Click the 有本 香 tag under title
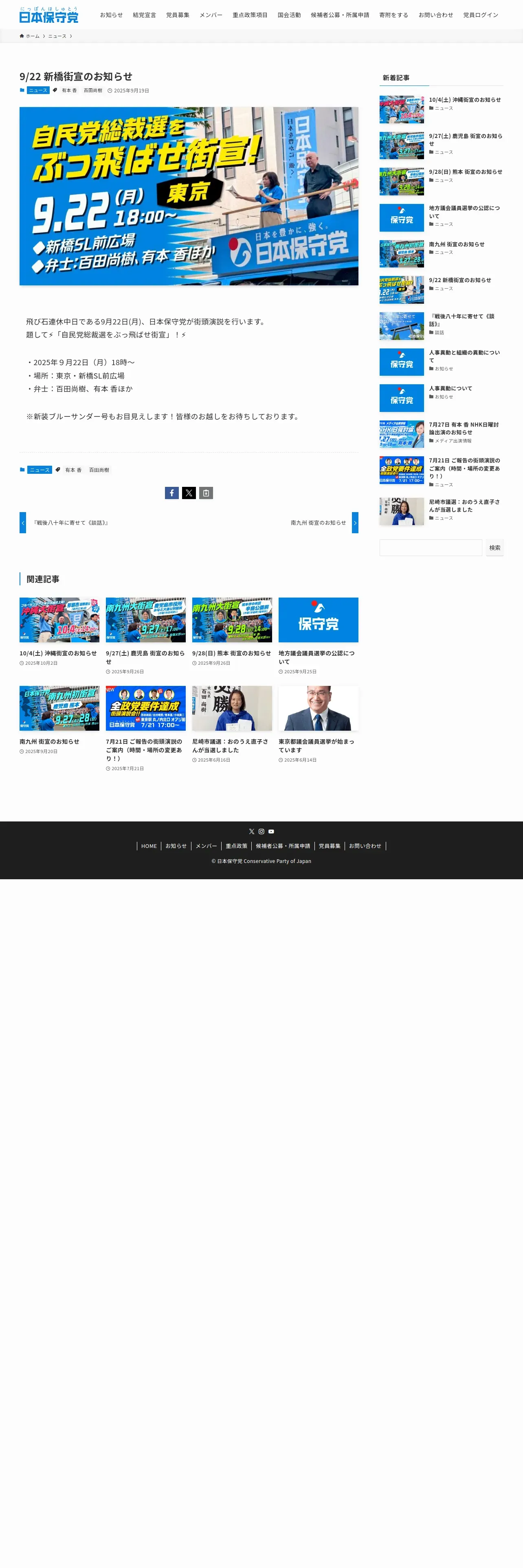Screen dimensions: 523x1568 pyautogui.click(x=69, y=90)
